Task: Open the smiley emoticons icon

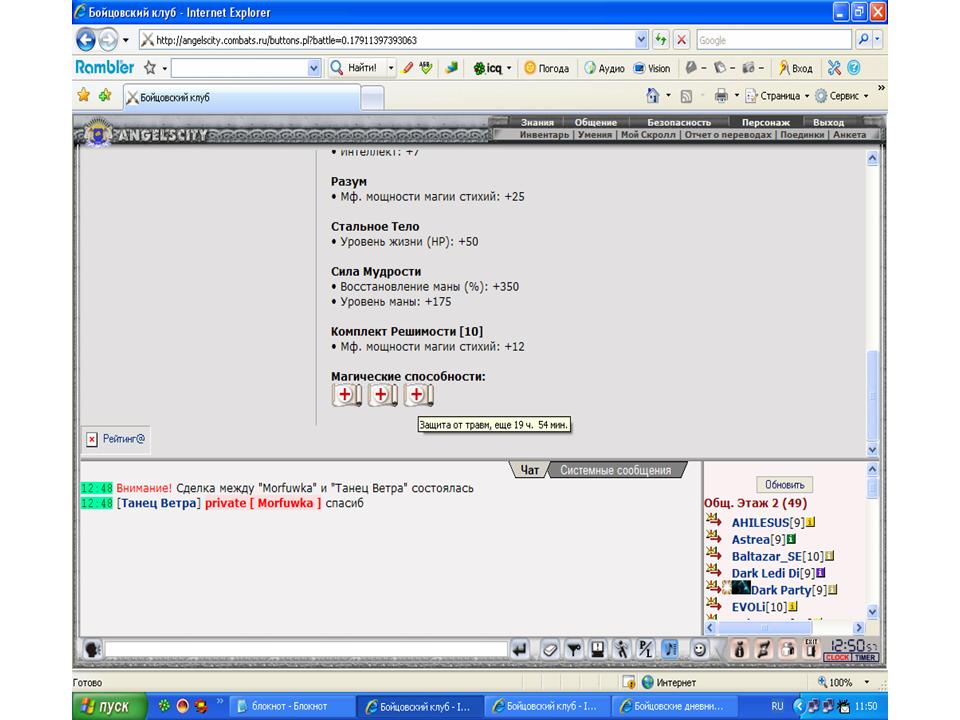Action: click(x=699, y=649)
